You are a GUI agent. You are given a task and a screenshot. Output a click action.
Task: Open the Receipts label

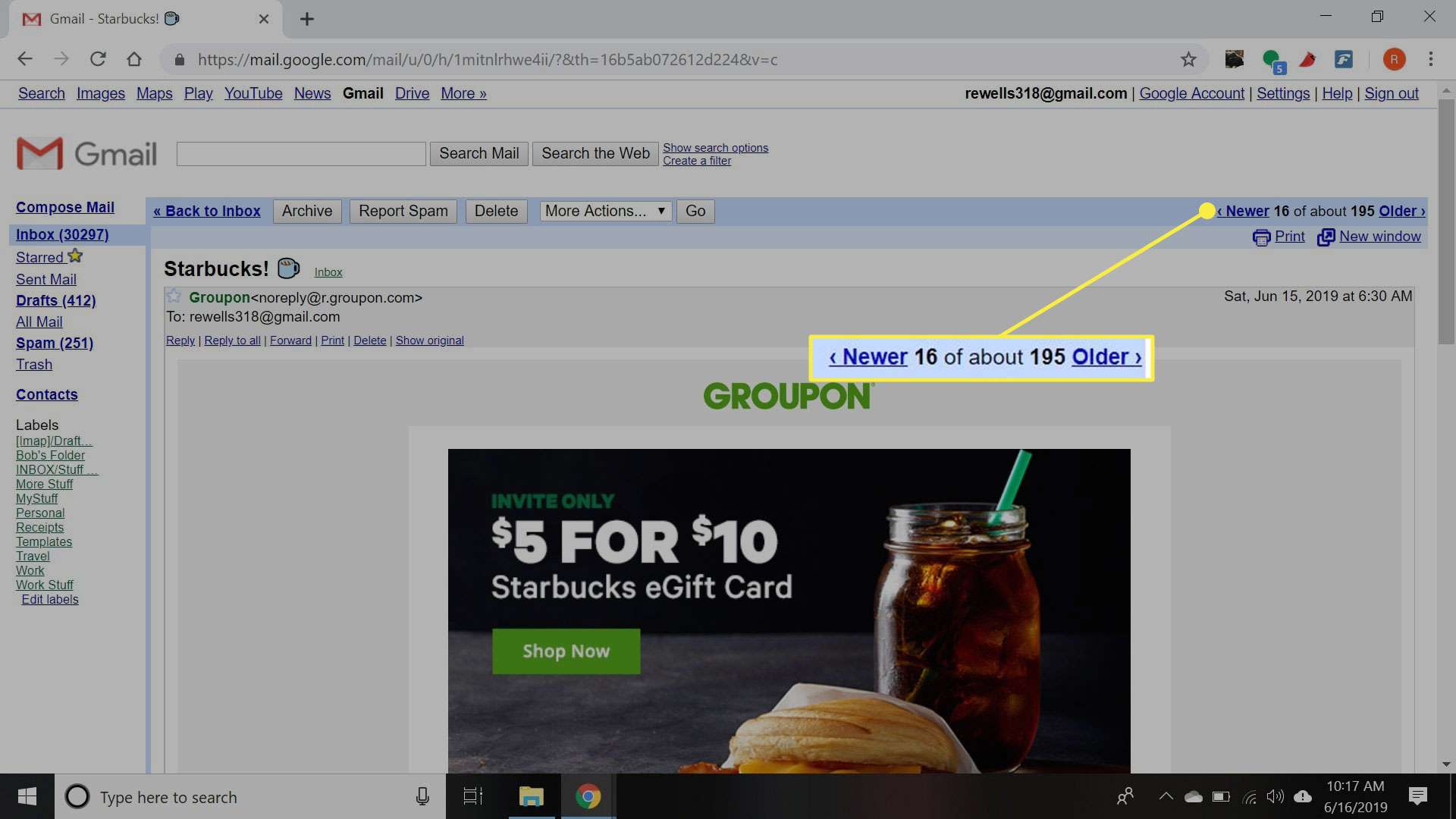point(40,527)
